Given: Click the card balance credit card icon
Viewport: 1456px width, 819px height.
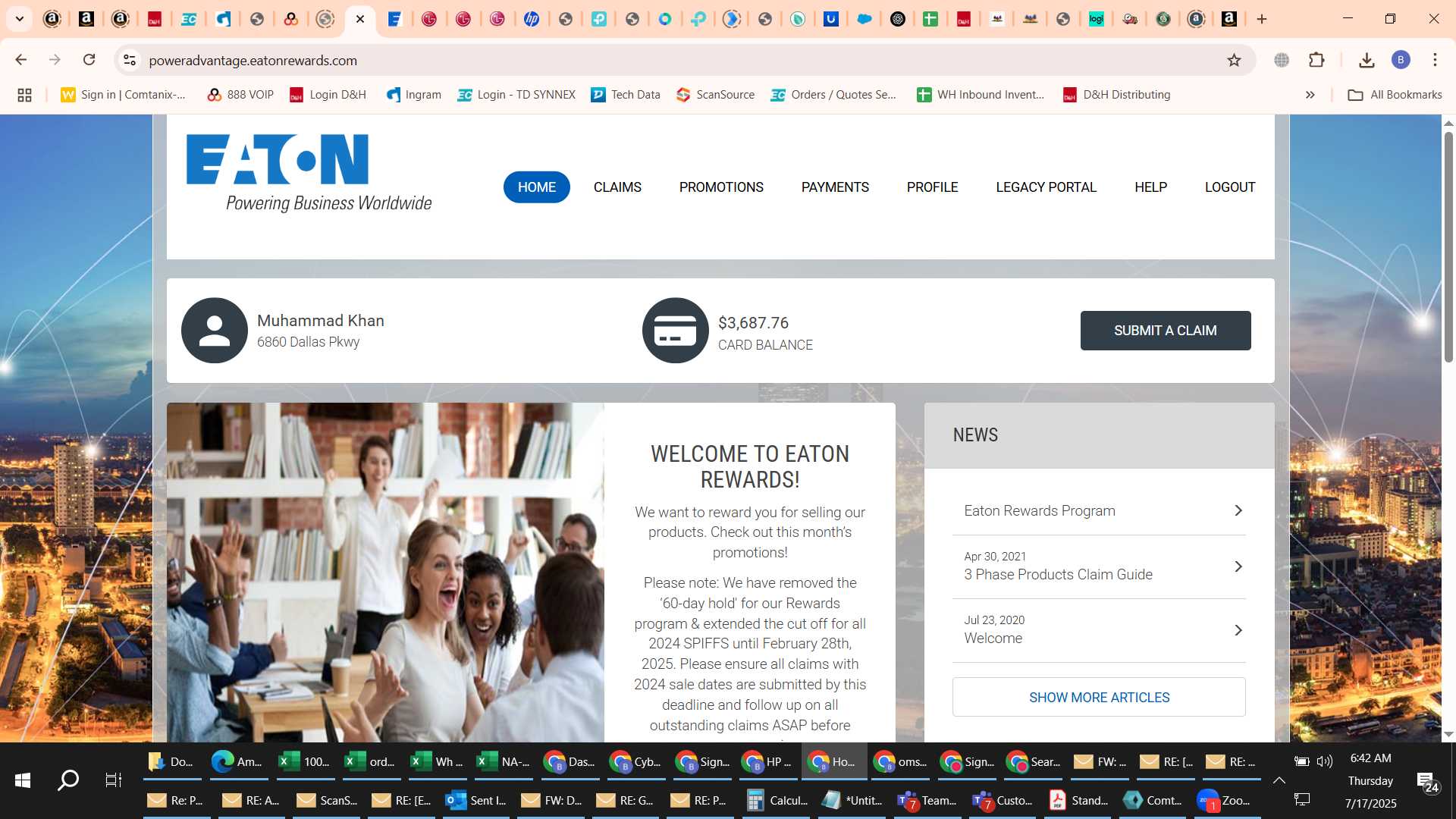Looking at the screenshot, I should tap(676, 331).
